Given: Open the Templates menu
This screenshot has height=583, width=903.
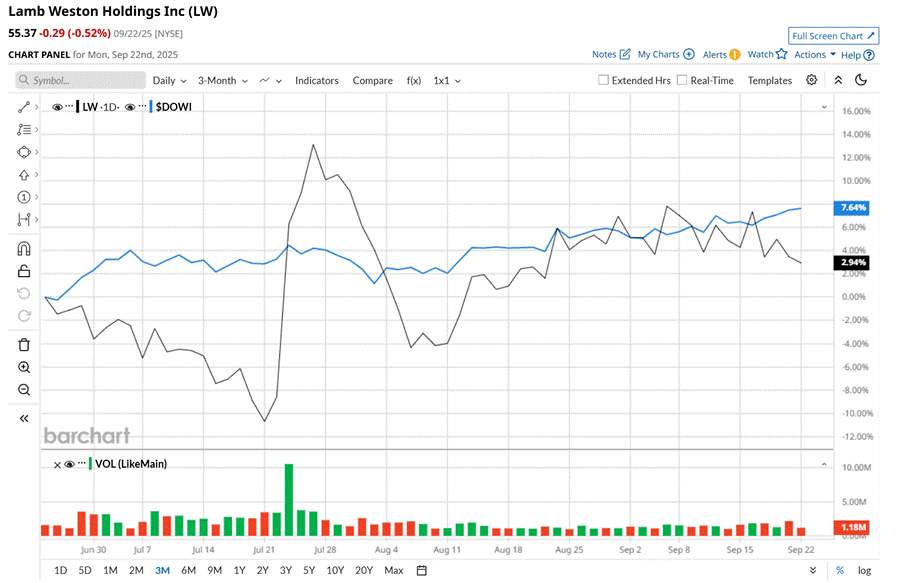Looking at the screenshot, I should pos(770,81).
